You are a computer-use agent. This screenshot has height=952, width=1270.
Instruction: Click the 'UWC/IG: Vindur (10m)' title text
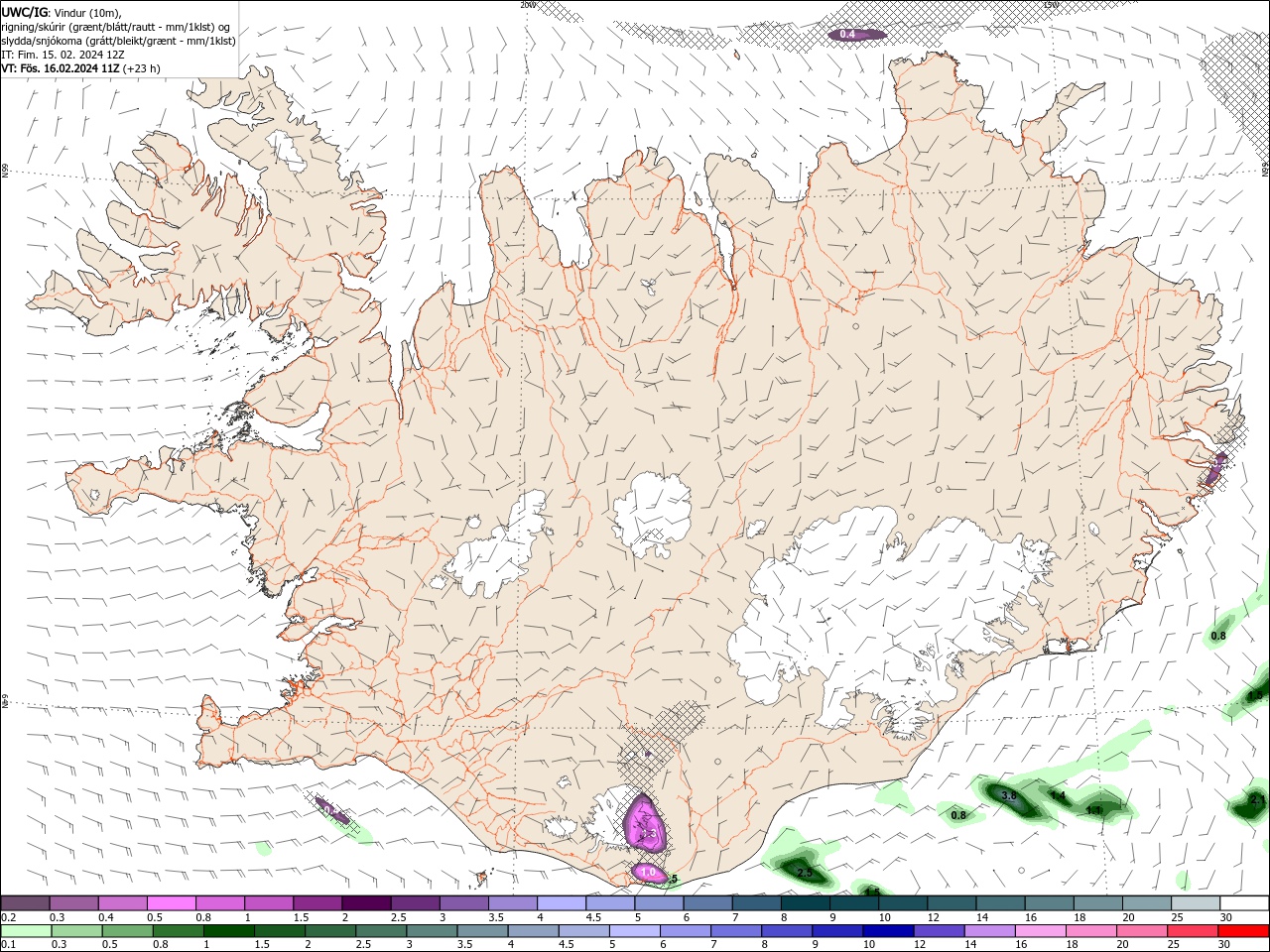[62, 13]
